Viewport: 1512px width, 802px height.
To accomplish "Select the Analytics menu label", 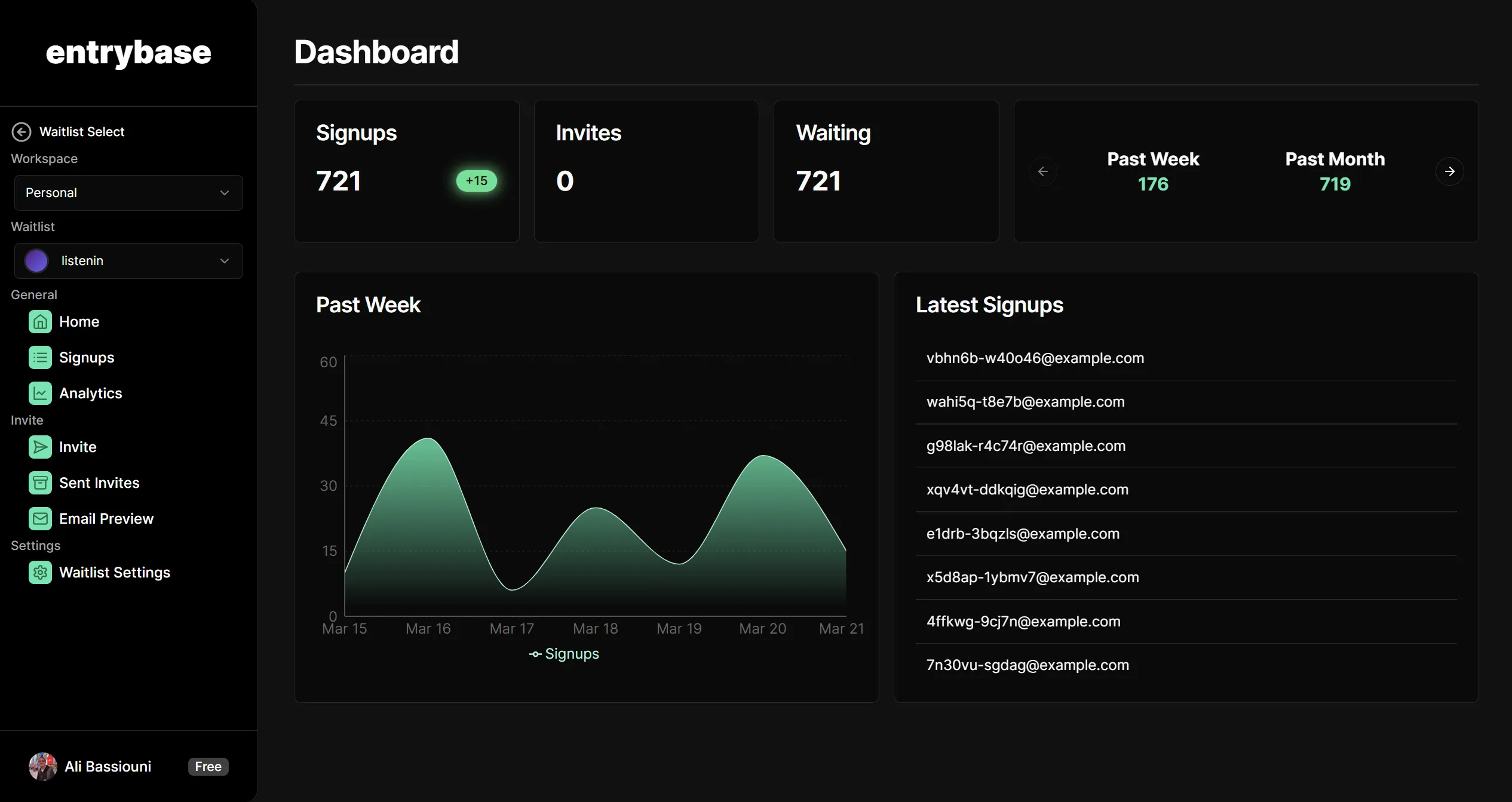I will click(91, 394).
